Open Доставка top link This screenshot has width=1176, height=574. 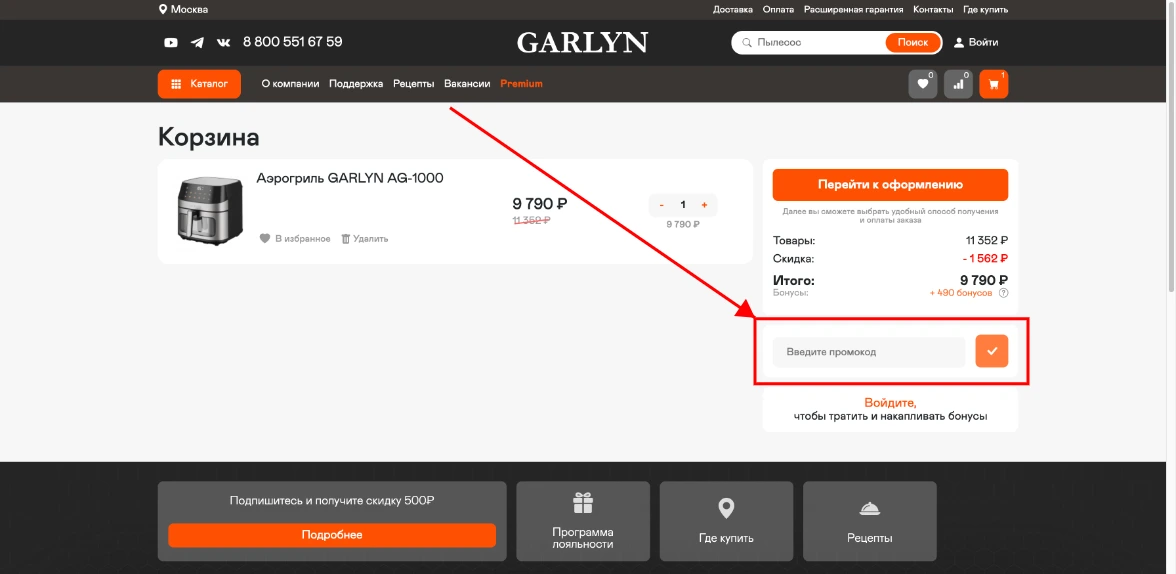[733, 10]
